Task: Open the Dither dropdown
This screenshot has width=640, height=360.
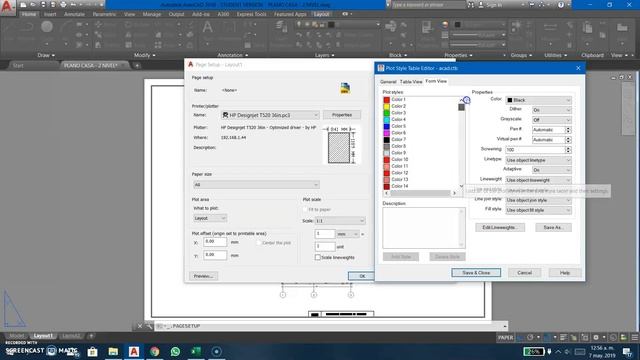Action: (x=551, y=110)
